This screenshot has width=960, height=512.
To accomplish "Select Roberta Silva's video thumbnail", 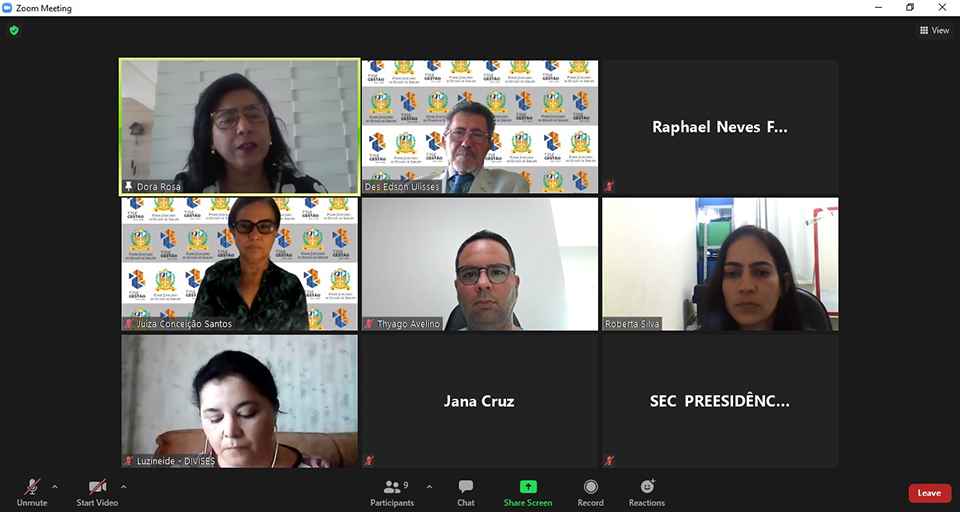I will [x=720, y=264].
